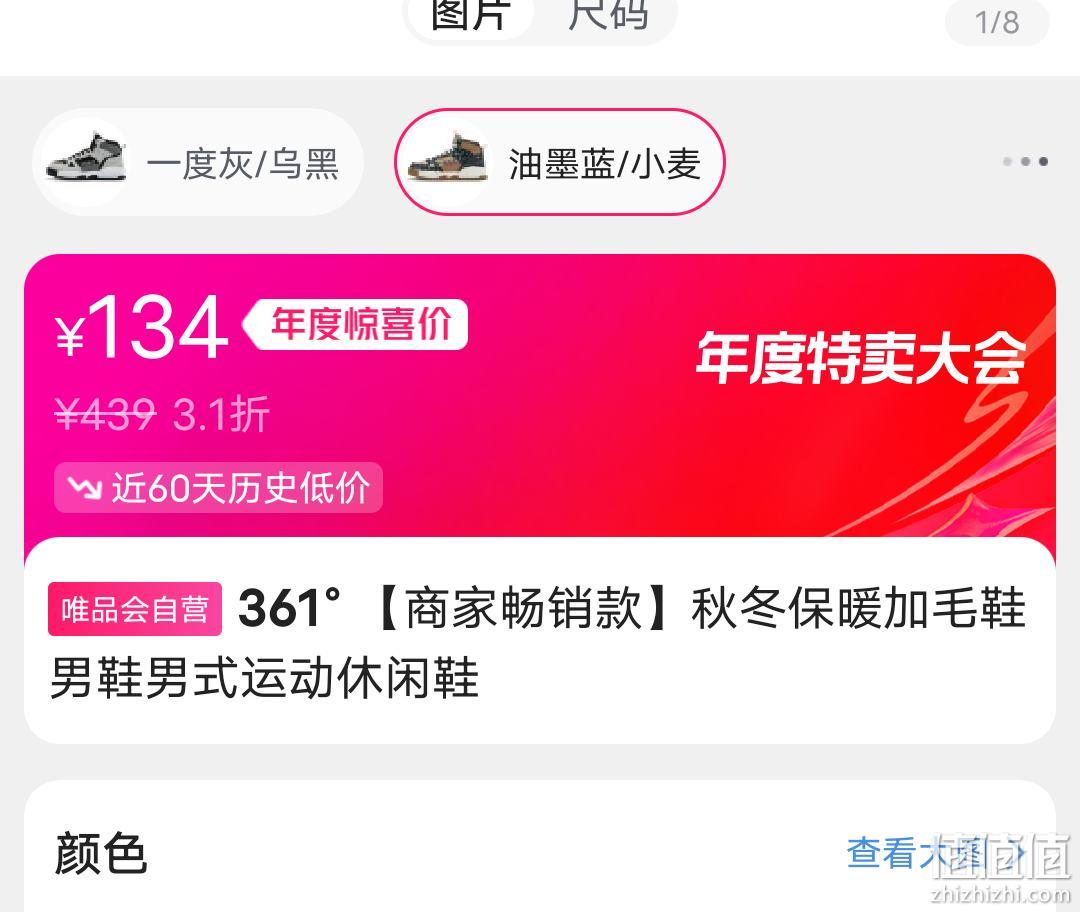The height and width of the screenshot is (912, 1080).
Task: Switch to the 尺码 tab
Action: click(608, 15)
